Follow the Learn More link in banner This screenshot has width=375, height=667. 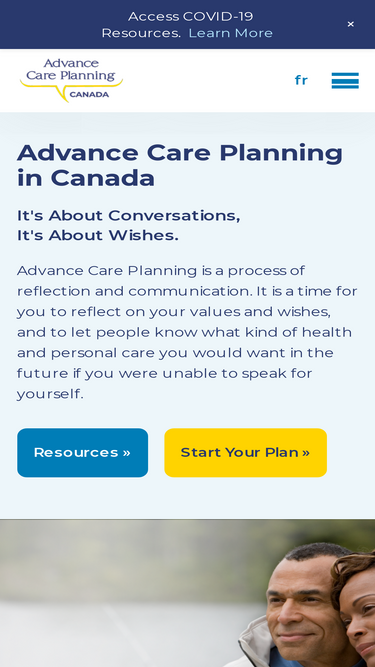click(x=230, y=33)
